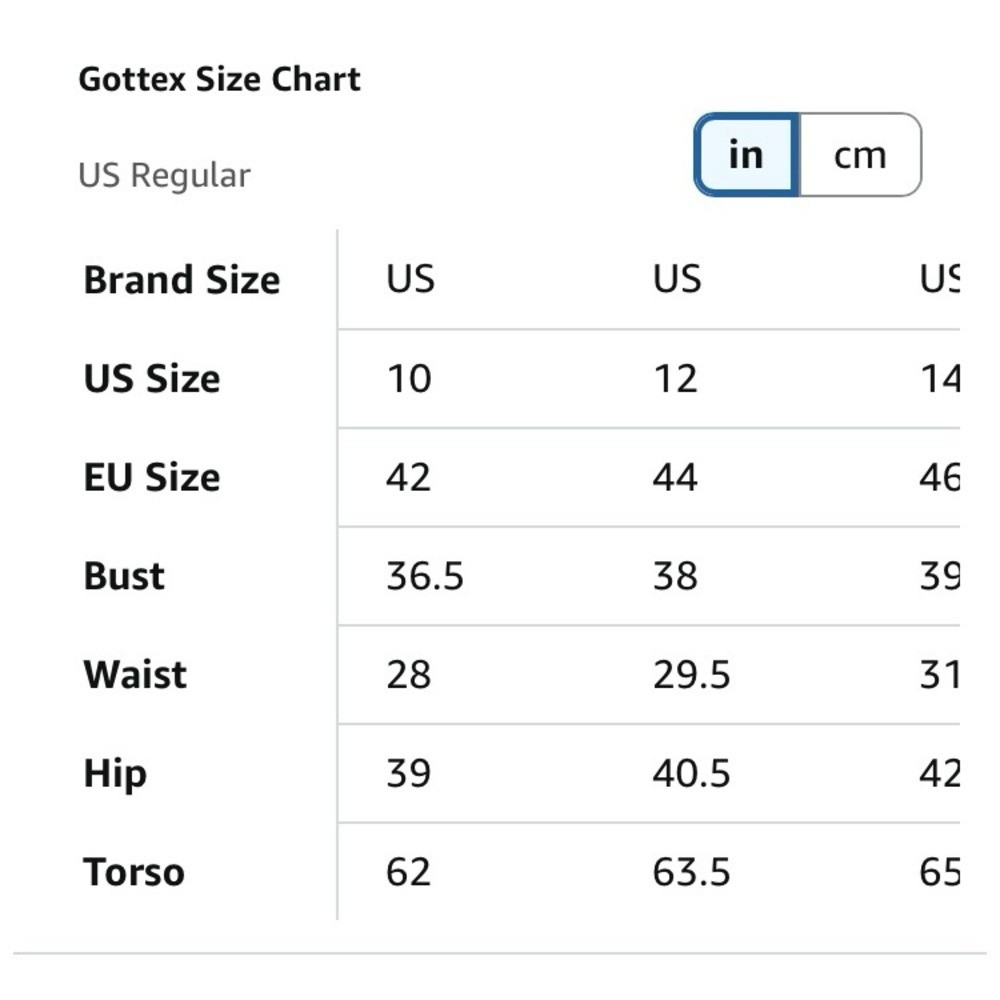Select the EU Size row header
This screenshot has width=1000, height=1000.
(x=152, y=477)
